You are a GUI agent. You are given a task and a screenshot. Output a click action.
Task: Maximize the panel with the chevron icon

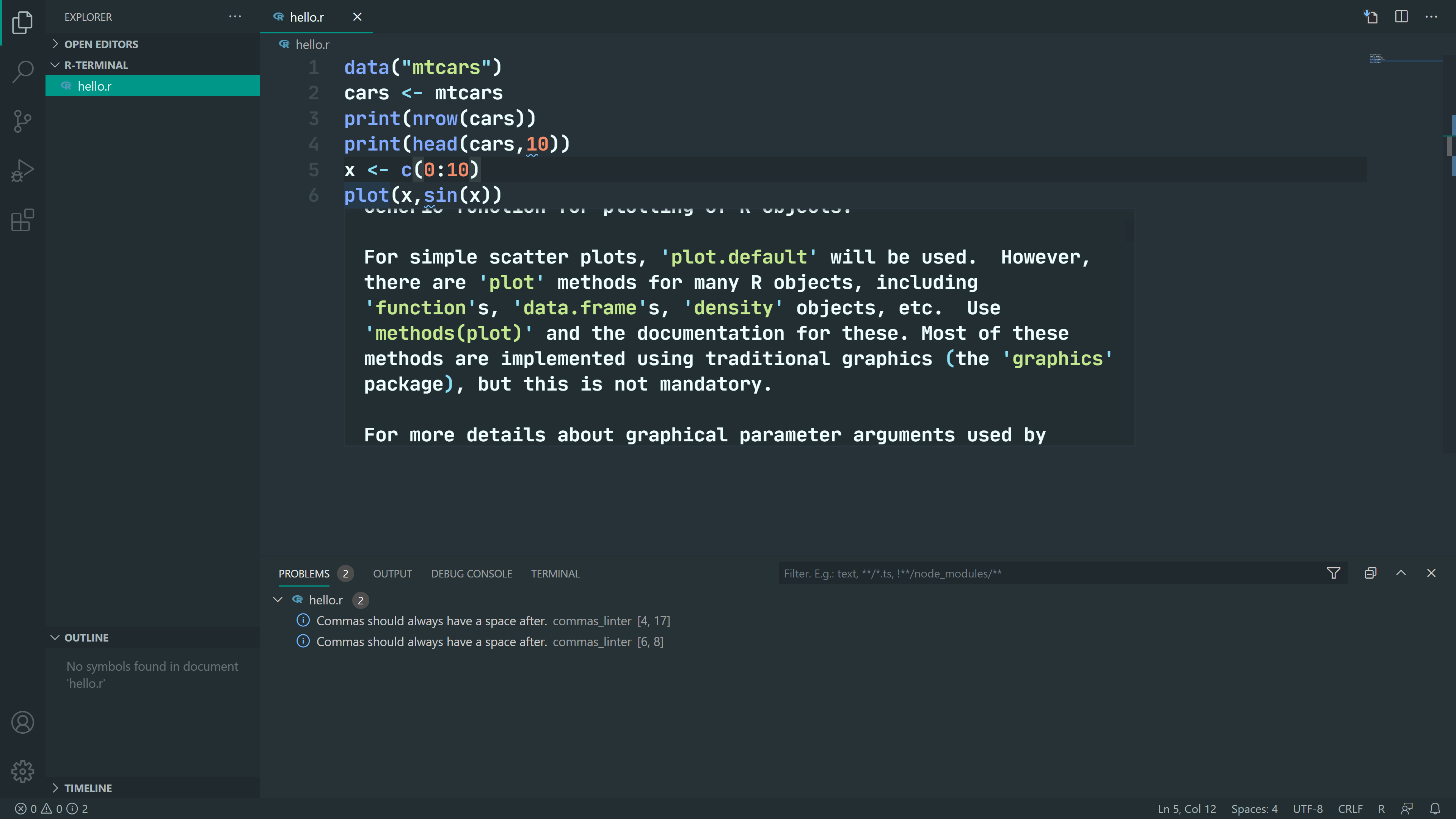(1401, 573)
